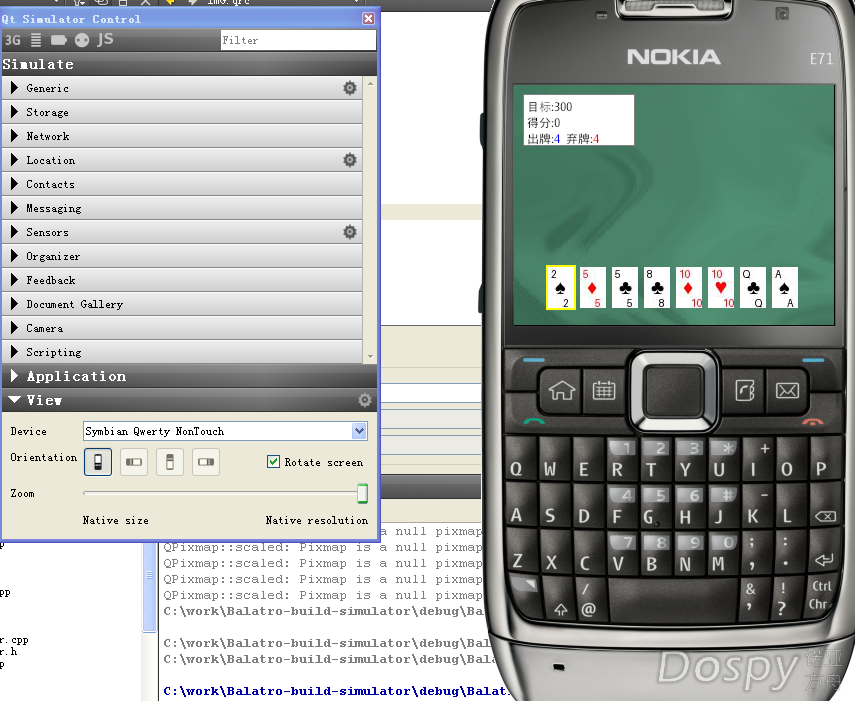This screenshot has width=855, height=701.
Task: Select the 10 of hearts card
Action: coord(721,287)
